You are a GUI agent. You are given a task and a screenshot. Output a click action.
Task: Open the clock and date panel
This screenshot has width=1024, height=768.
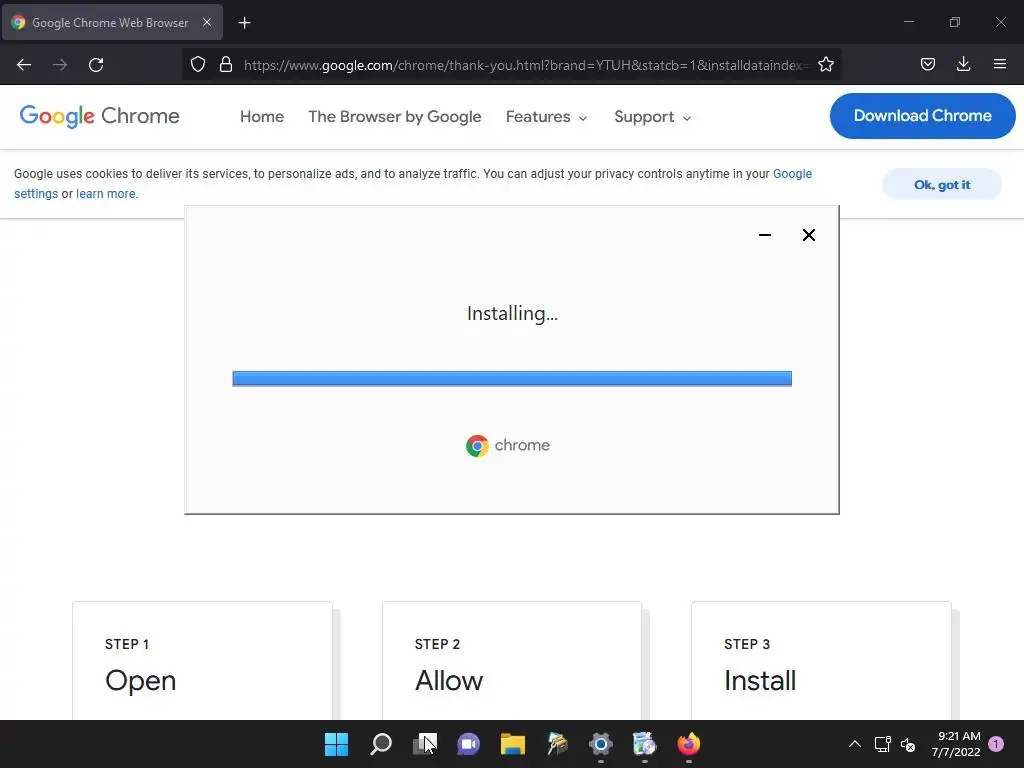(956, 744)
